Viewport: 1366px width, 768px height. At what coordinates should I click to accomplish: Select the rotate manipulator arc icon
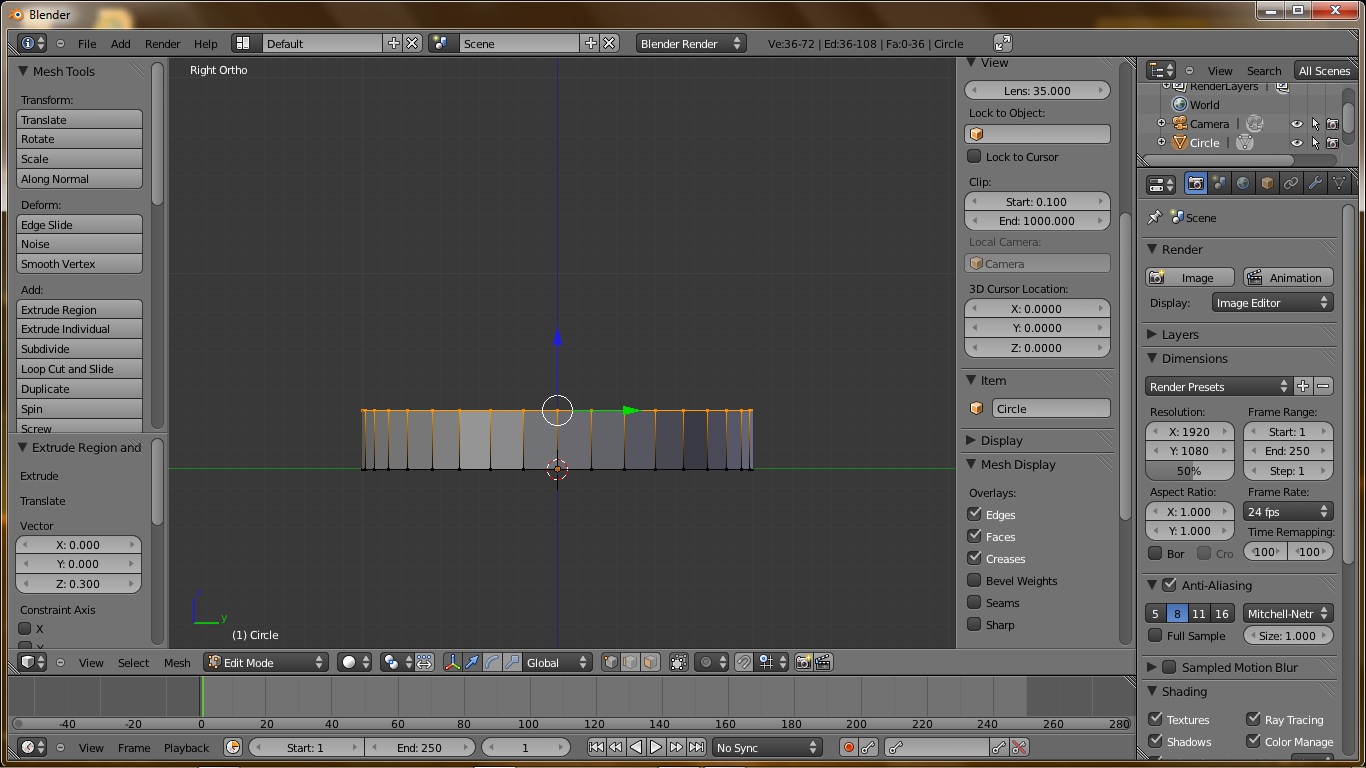click(492, 662)
